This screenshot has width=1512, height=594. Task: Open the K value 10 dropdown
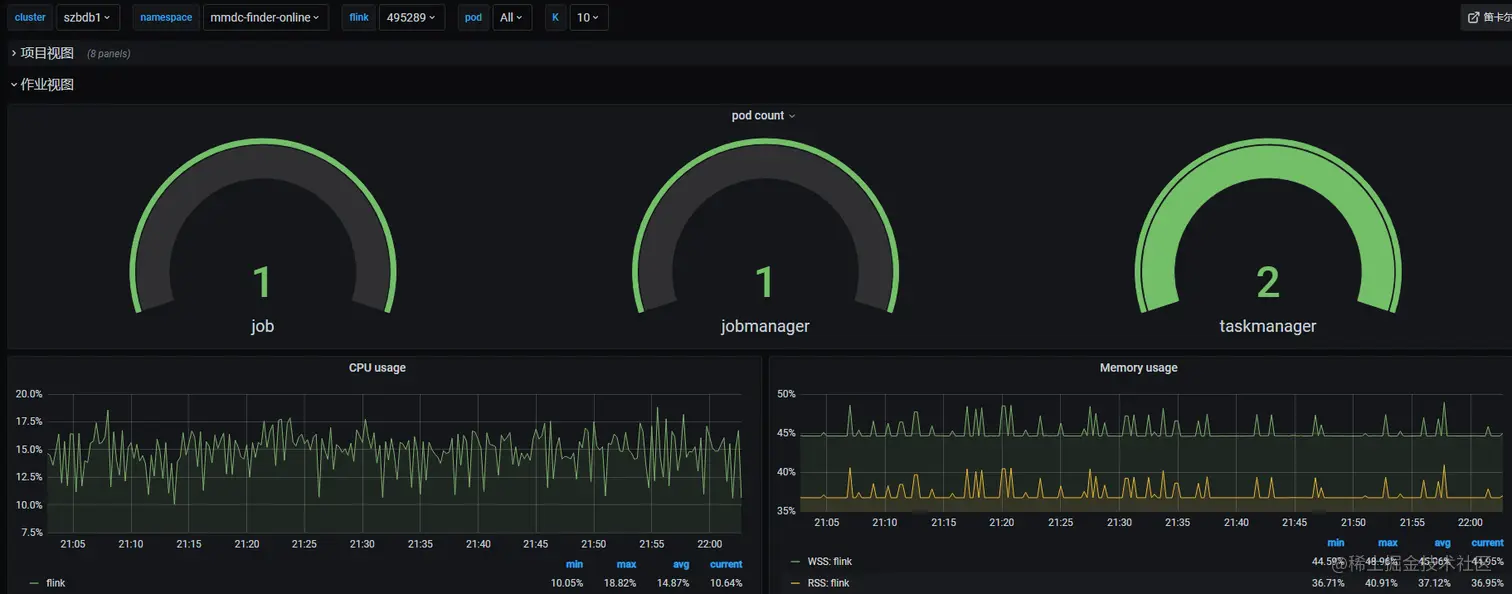click(x=588, y=17)
